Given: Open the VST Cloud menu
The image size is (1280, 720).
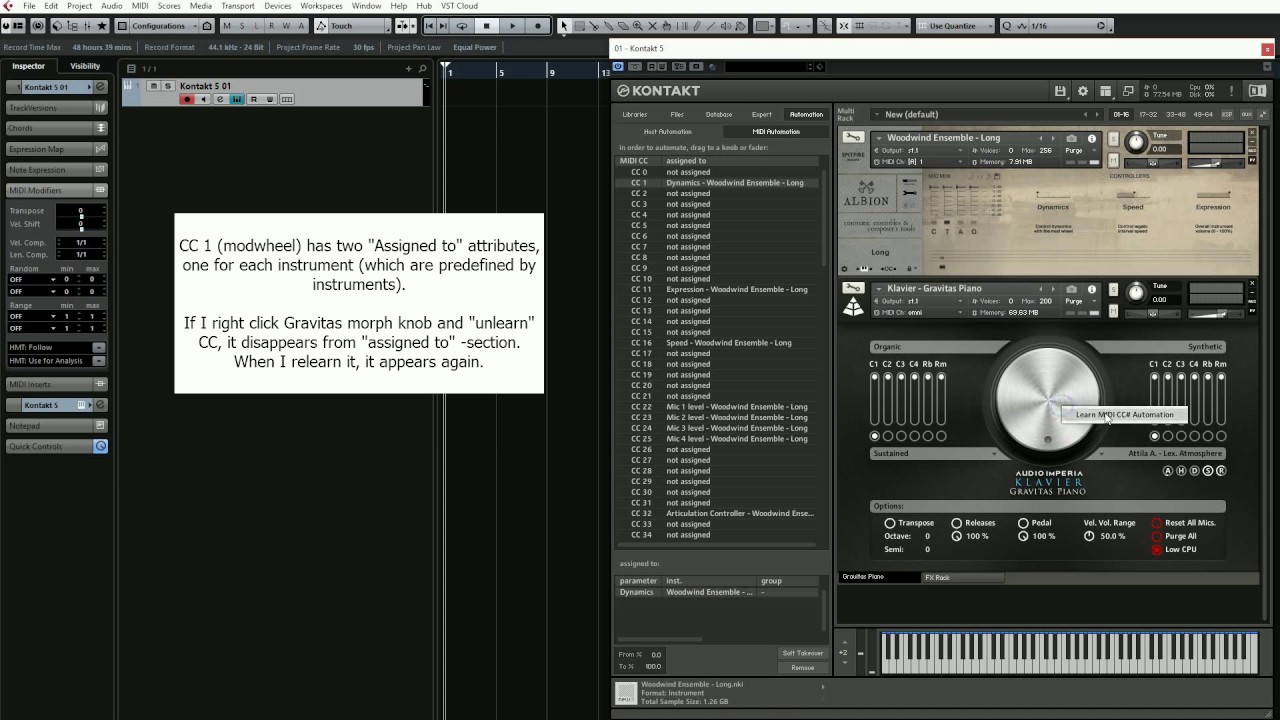Looking at the screenshot, I should point(460,6).
